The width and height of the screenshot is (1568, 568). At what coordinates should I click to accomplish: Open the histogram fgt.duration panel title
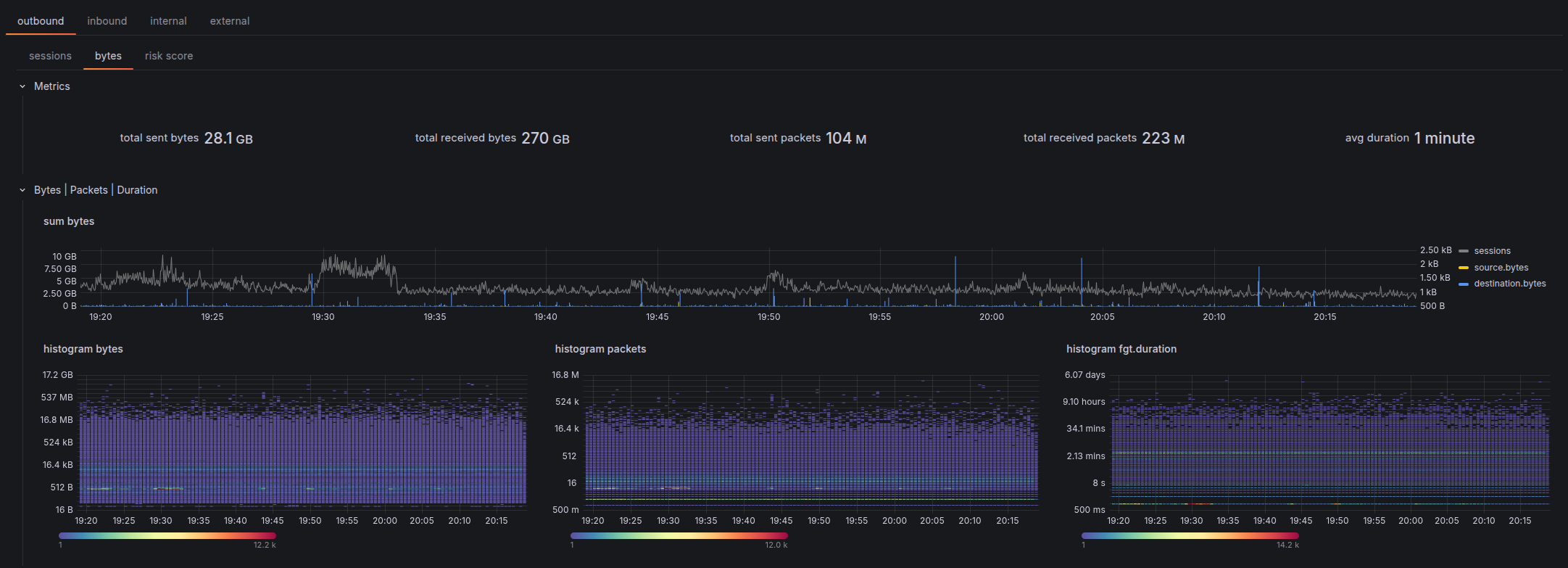point(1121,349)
